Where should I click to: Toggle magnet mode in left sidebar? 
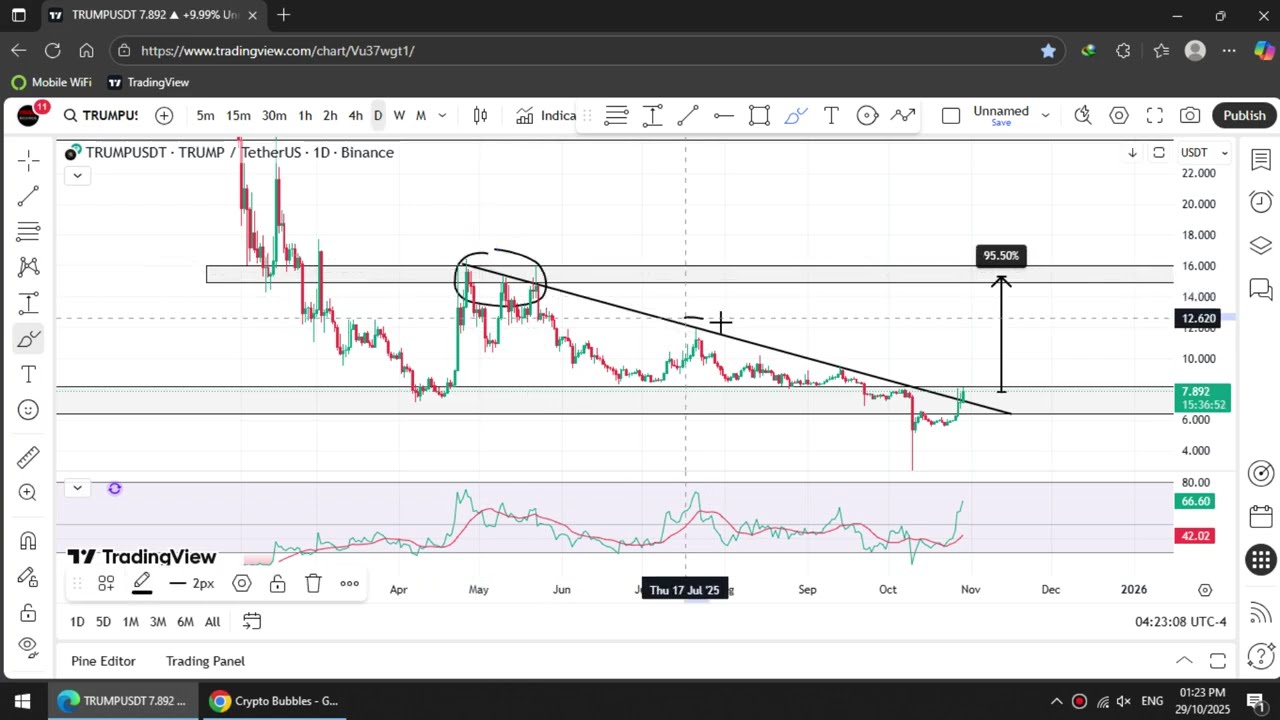28,541
